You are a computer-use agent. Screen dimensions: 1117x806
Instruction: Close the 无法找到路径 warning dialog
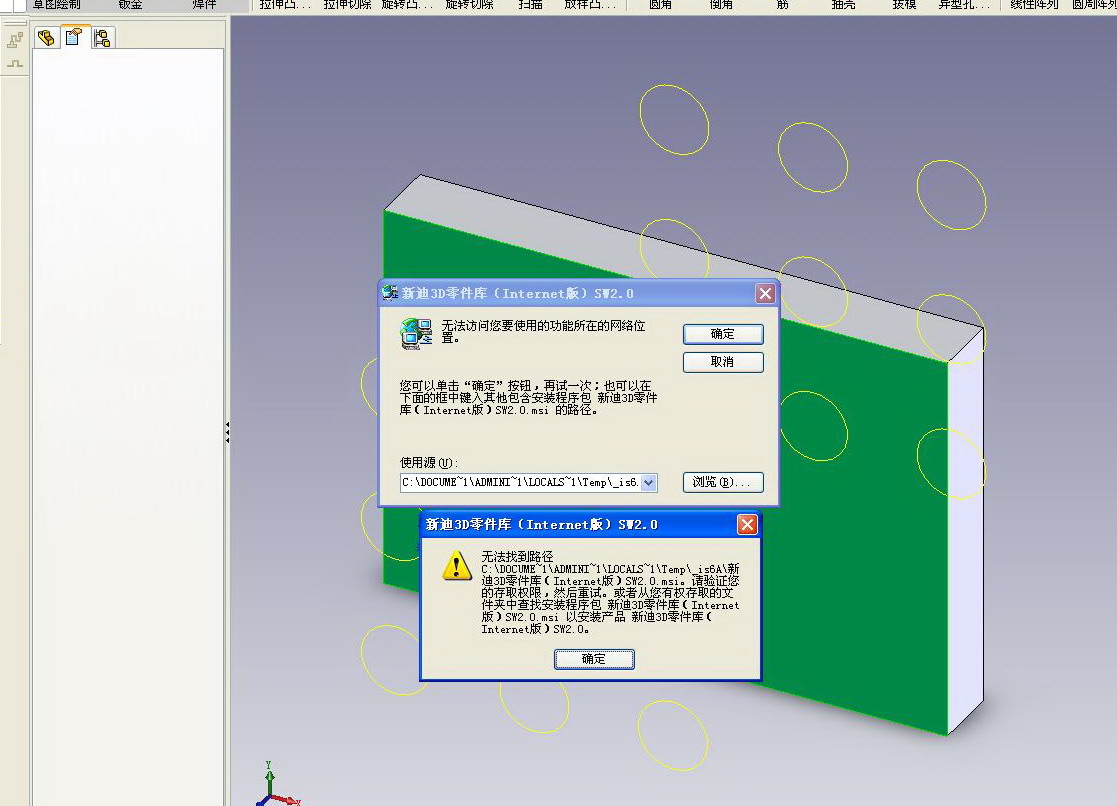tap(747, 525)
